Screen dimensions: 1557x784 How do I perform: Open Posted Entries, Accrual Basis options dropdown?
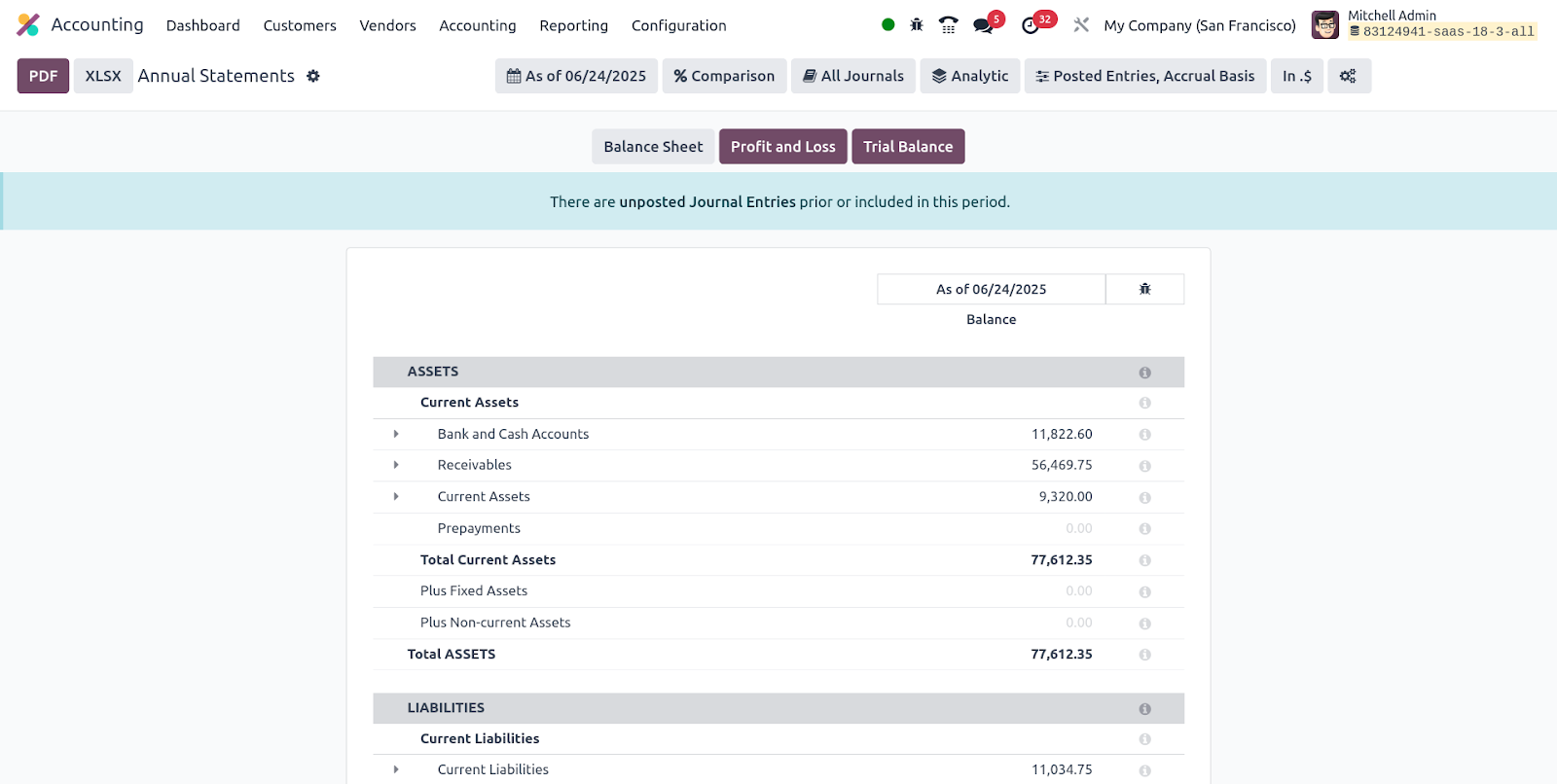(1145, 76)
